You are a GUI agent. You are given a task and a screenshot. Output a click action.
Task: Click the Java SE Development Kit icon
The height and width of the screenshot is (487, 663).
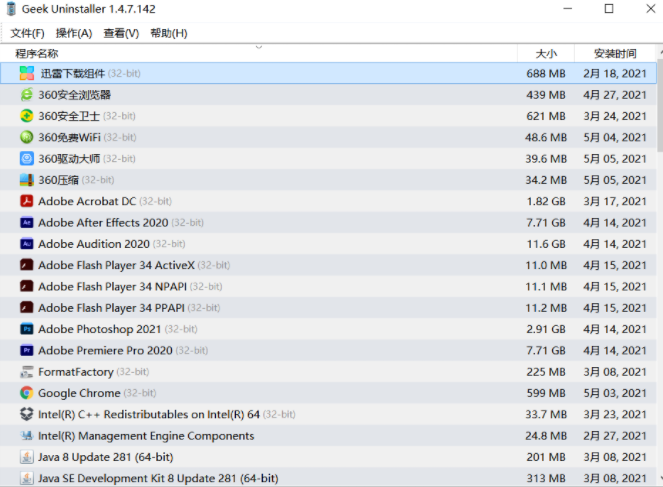(27, 478)
